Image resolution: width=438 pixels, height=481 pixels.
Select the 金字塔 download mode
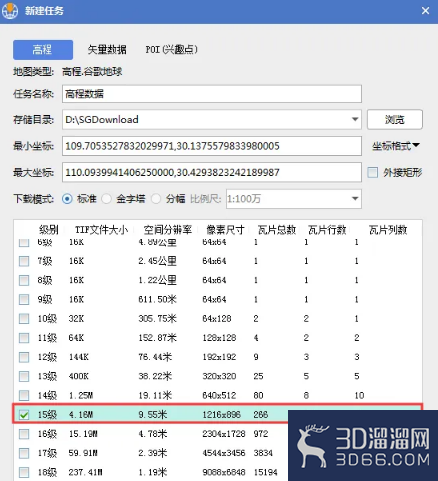point(106,199)
